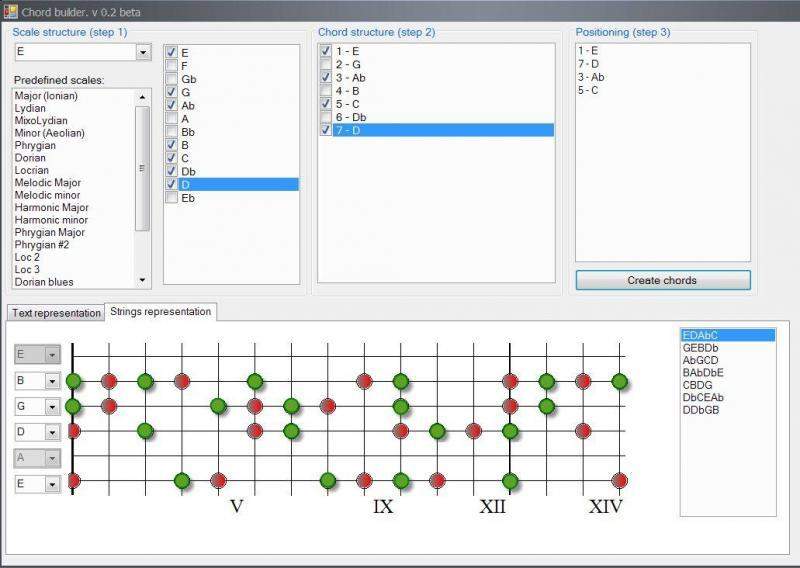Uncheck the '5 - C' chord structure checkbox
Viewport: 800px width, 568px height.
(326, 103)
